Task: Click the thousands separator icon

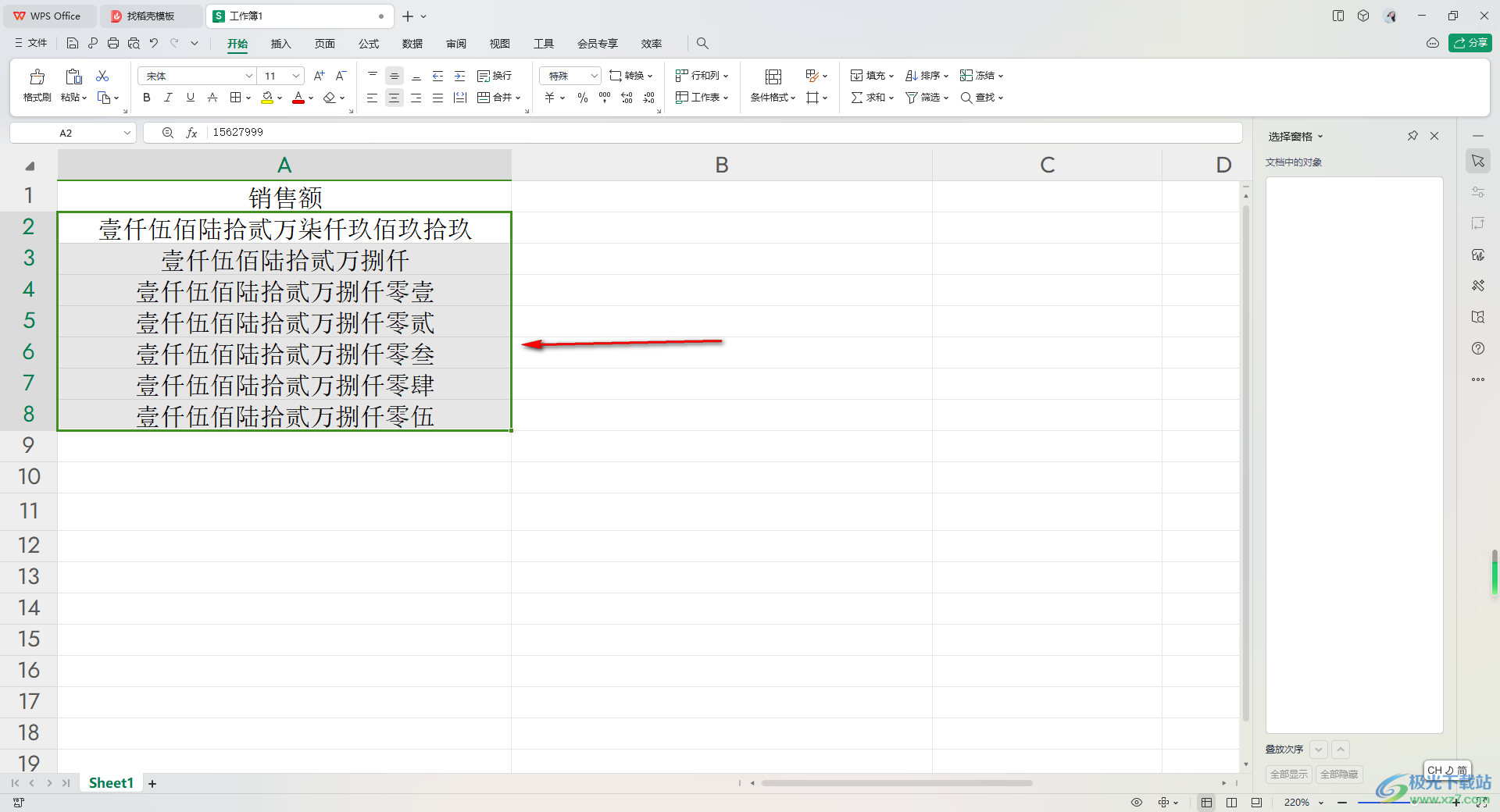Action: 605,98
